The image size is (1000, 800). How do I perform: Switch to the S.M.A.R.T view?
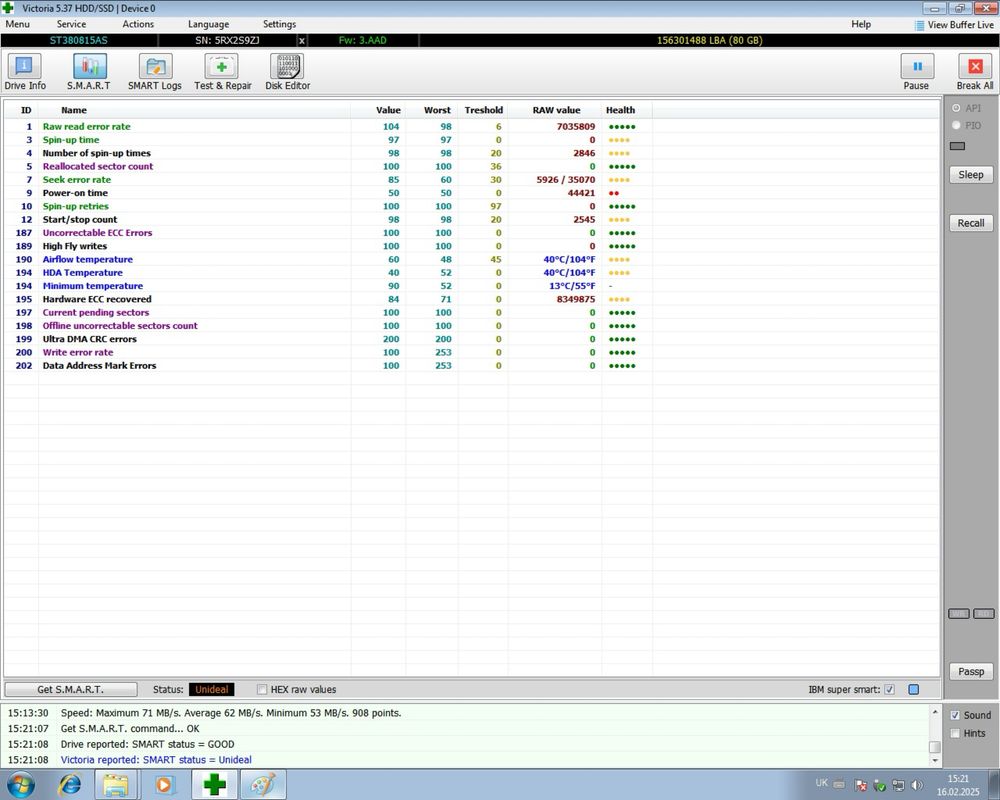click(x=89, y=72)
